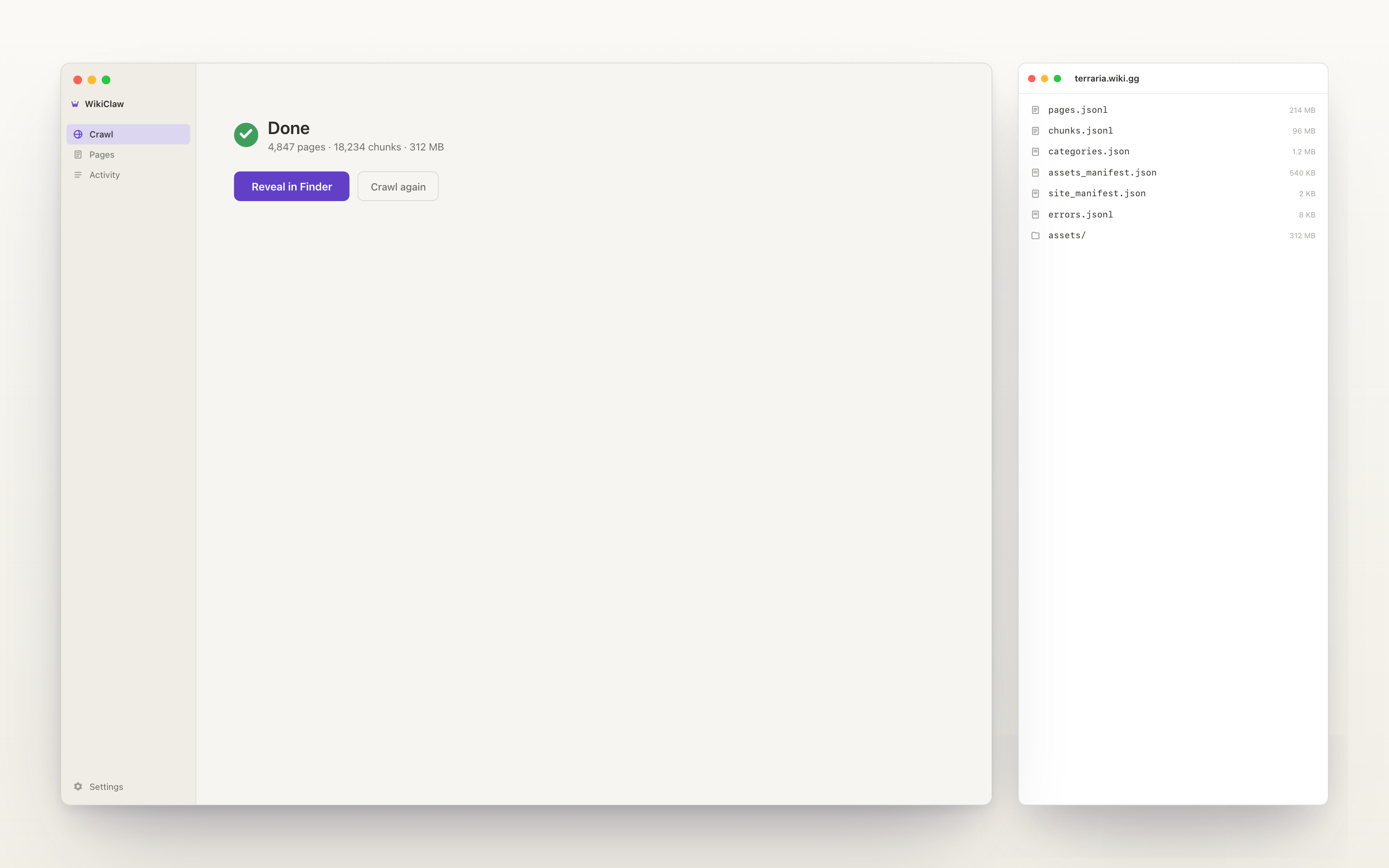Maximize the WikiClaw window with green button
The height and width of the screenshot is (868, 1389).
pos(106,80)
